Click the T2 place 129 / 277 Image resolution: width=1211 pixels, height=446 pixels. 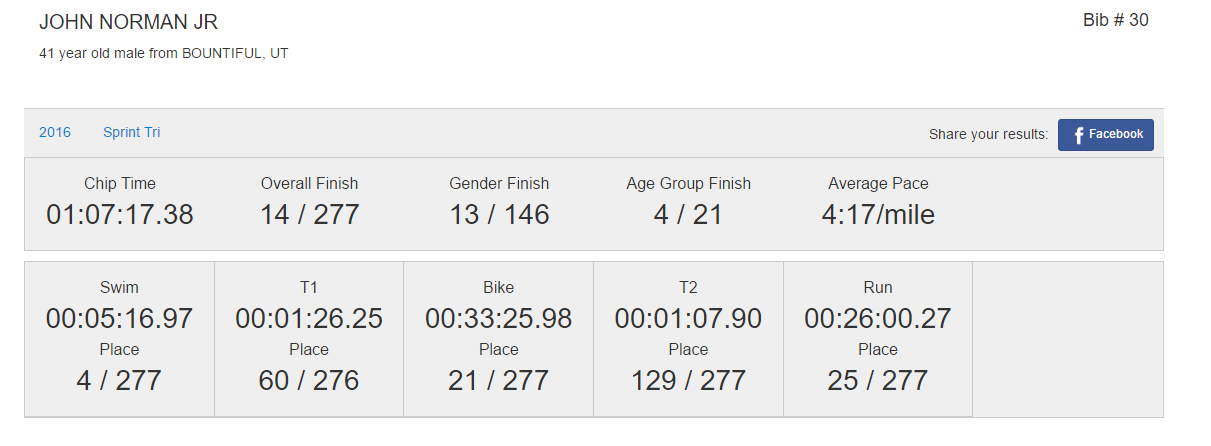click(688, 381)
